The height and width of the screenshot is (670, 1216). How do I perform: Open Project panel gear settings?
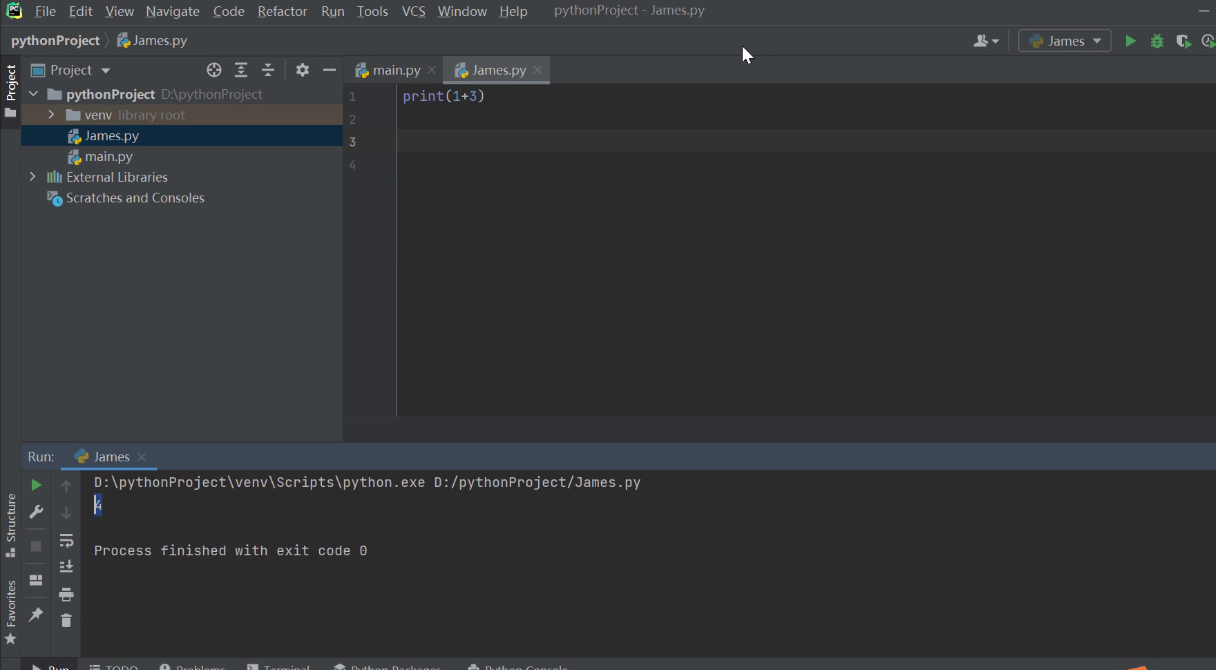tap(302, 70)
